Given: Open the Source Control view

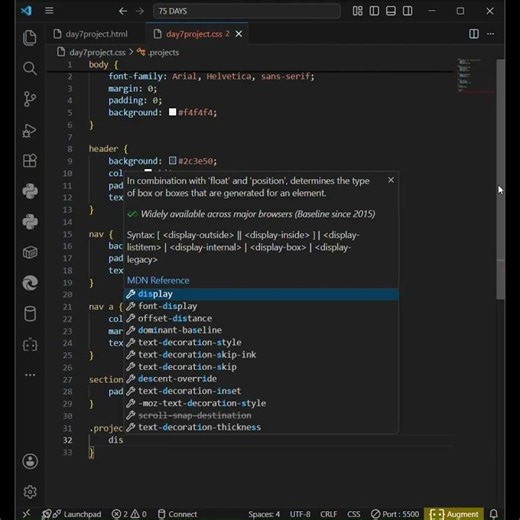Looking at the screenshot, I should 30,99.
